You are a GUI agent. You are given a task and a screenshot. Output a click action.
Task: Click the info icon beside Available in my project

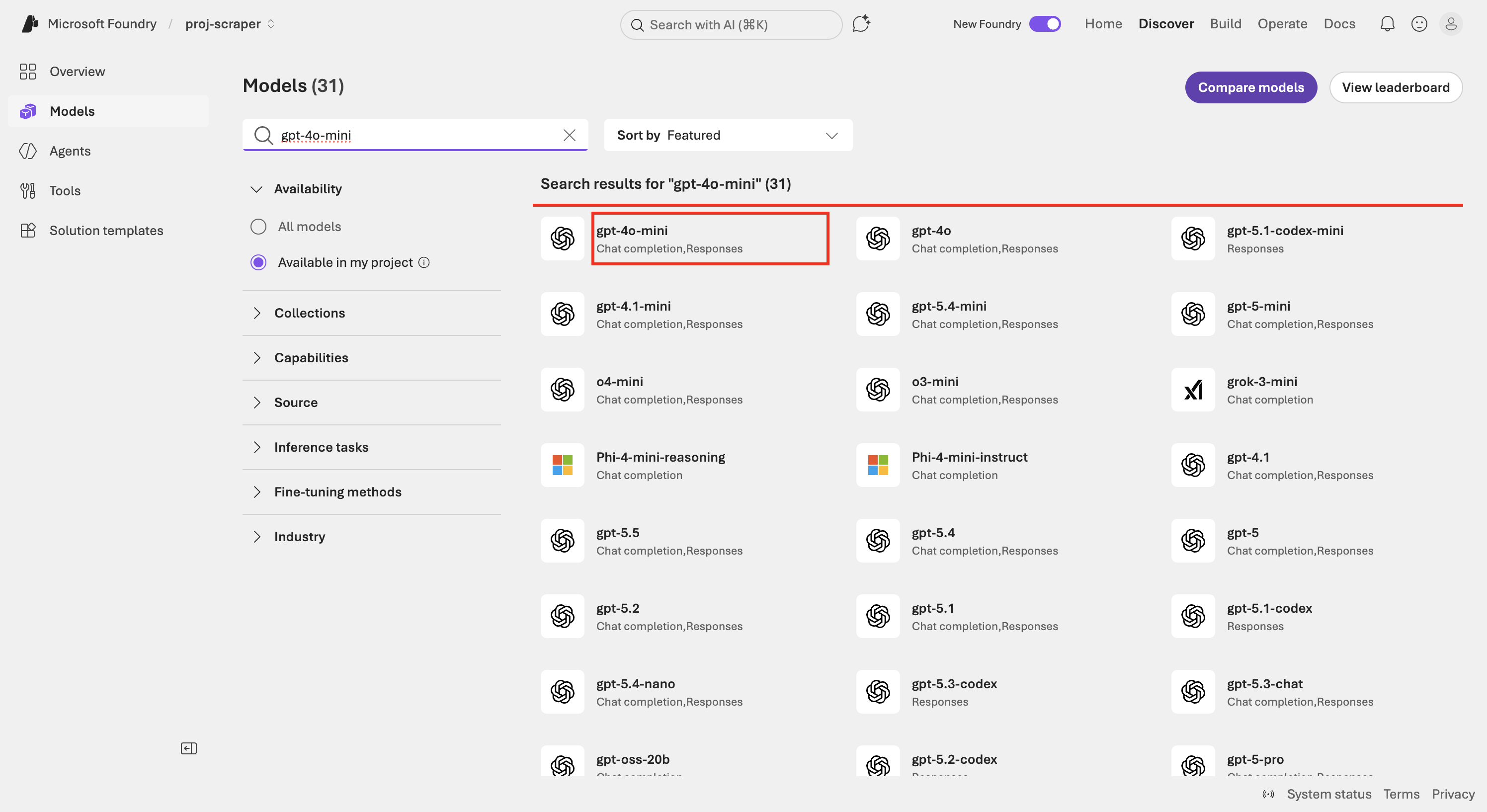point(424,262)
